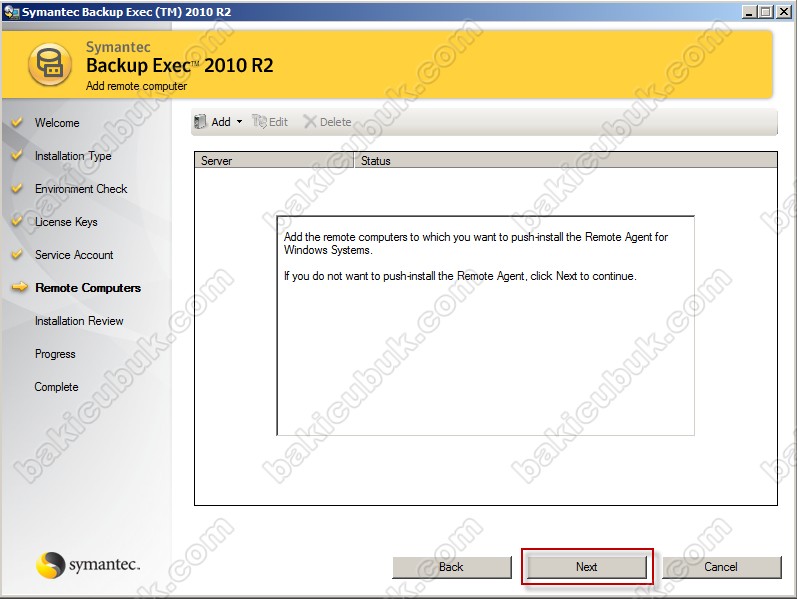The height and width of the screenshot is (599, 797).
Task: Sort by the Server column header
Action: click(273, 161)
